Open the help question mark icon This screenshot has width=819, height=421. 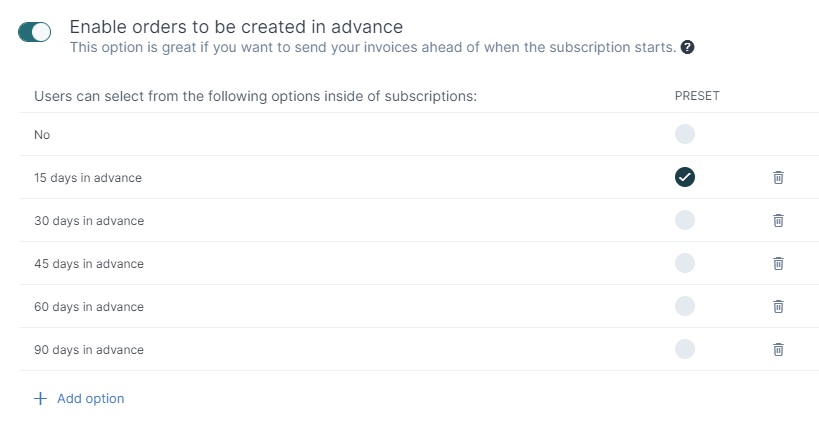coord(687,48)
